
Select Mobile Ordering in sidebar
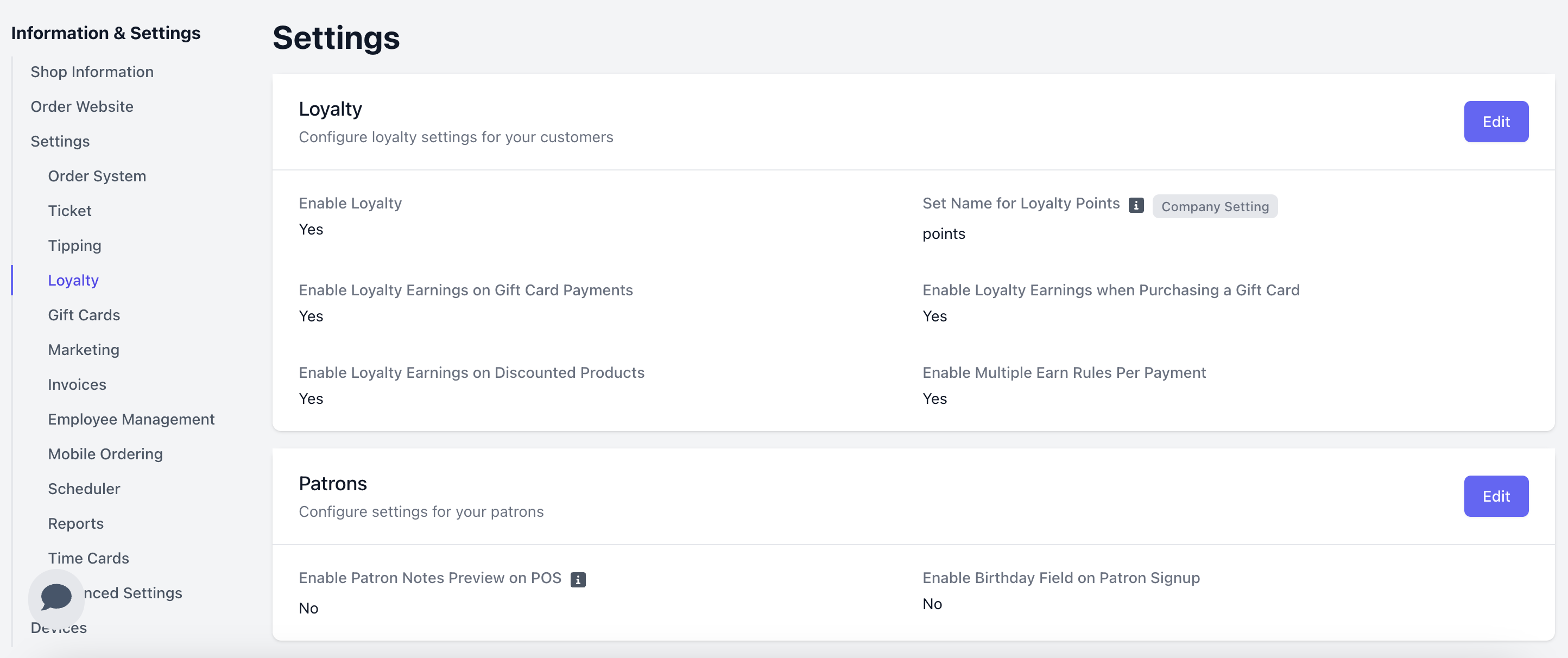tap(105, 453)
